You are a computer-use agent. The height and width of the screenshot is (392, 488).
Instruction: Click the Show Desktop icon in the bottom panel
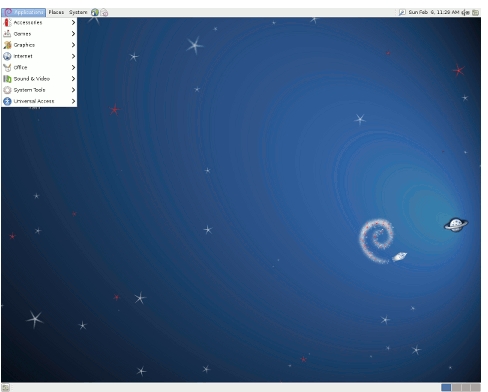click(6, 388)
